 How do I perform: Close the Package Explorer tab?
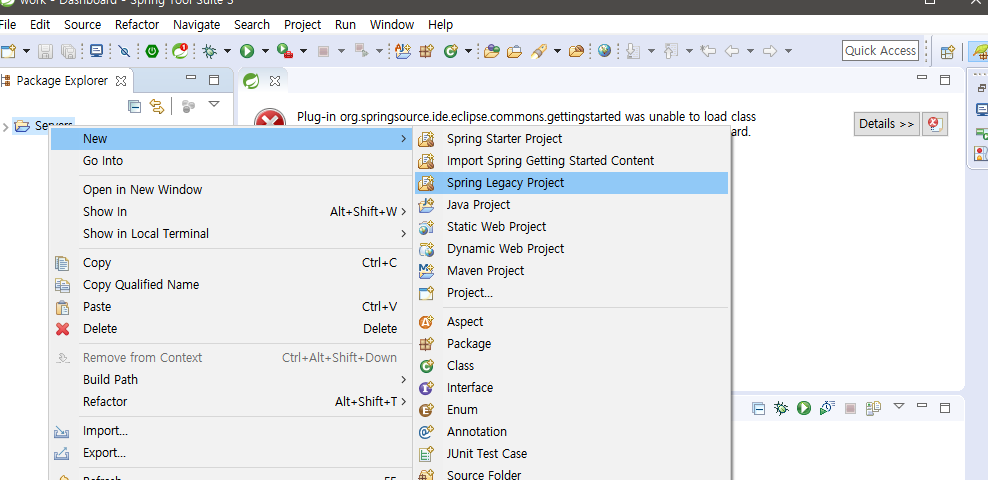click(x=121, y=81)
